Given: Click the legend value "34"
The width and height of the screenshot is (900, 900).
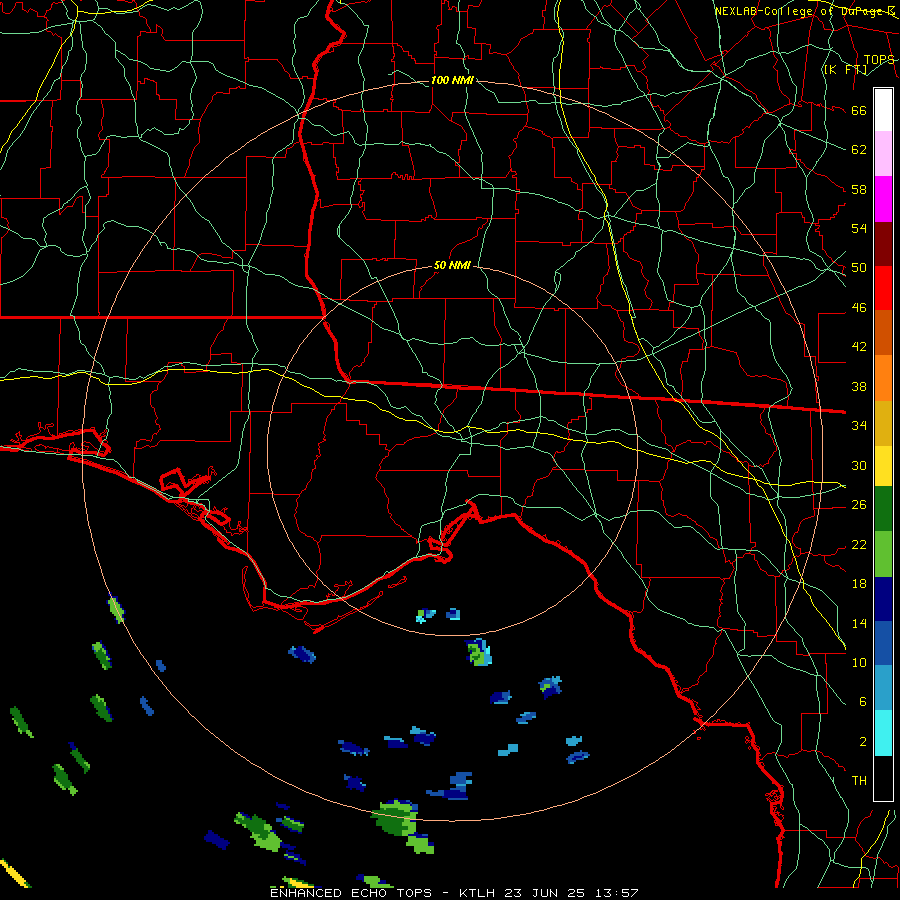Looking at the screenshot, I should [x=859, y=426].
